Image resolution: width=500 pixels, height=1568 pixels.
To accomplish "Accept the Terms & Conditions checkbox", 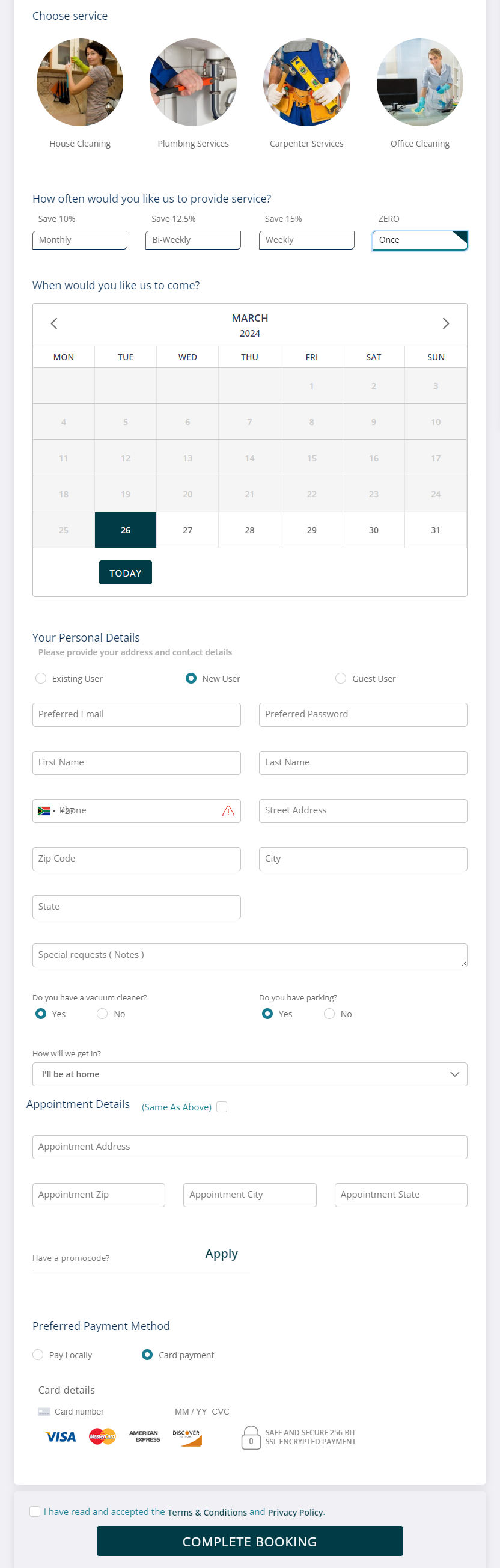I will (35, 1512).
